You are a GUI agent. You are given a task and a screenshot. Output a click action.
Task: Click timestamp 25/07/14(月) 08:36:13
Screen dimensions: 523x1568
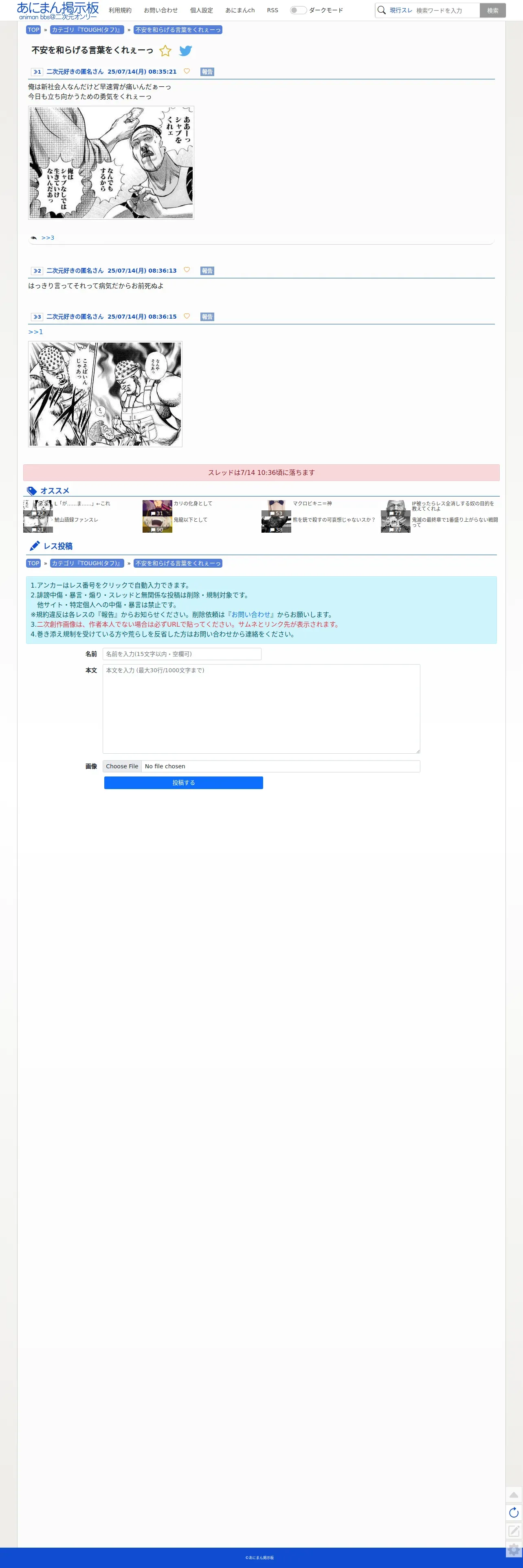[x=142, y=271]
